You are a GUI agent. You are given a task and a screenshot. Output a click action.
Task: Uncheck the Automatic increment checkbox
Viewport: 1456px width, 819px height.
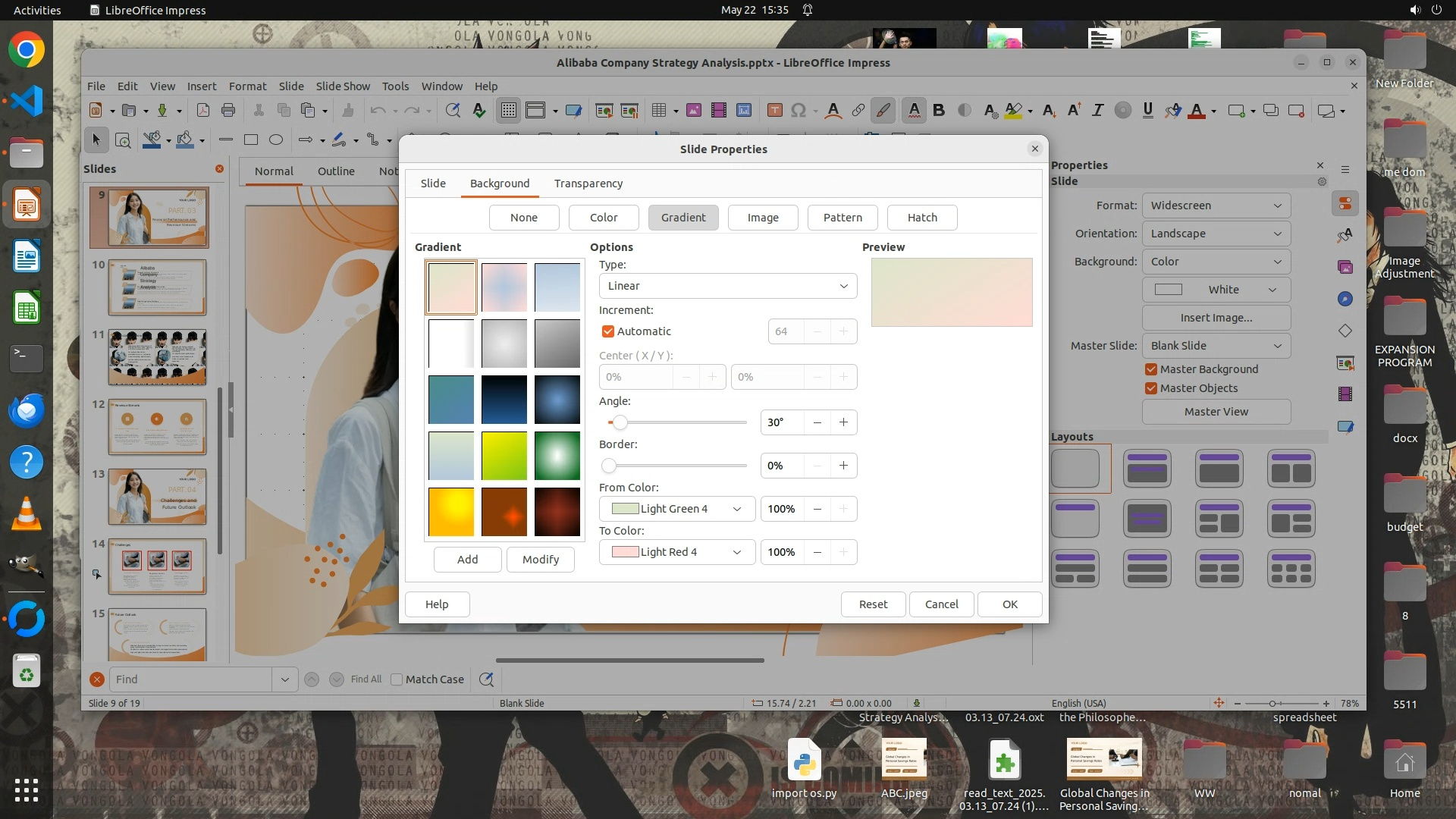point(608,331)
